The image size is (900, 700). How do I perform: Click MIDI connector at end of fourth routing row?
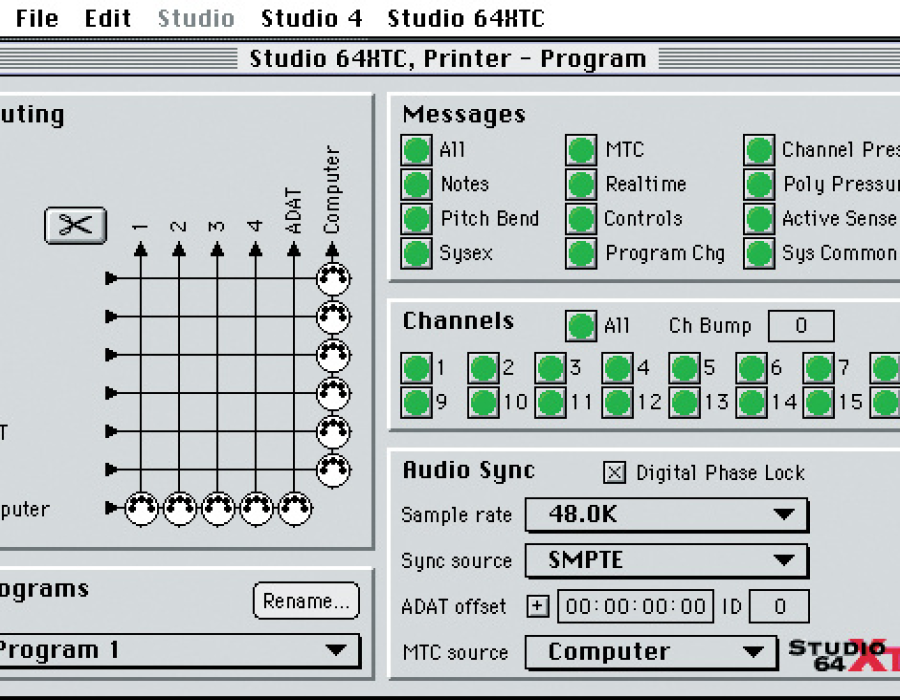(333, 394)
